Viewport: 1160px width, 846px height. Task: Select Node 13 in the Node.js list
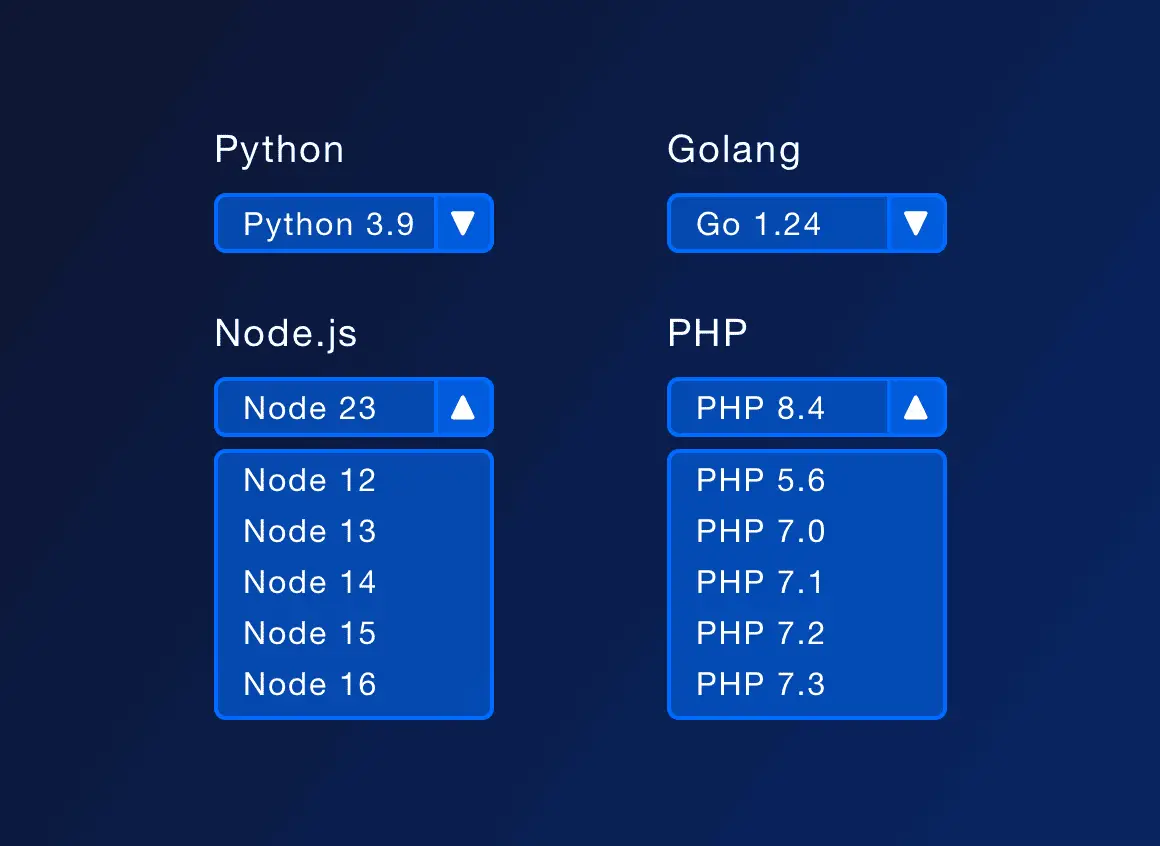point(309,532)
